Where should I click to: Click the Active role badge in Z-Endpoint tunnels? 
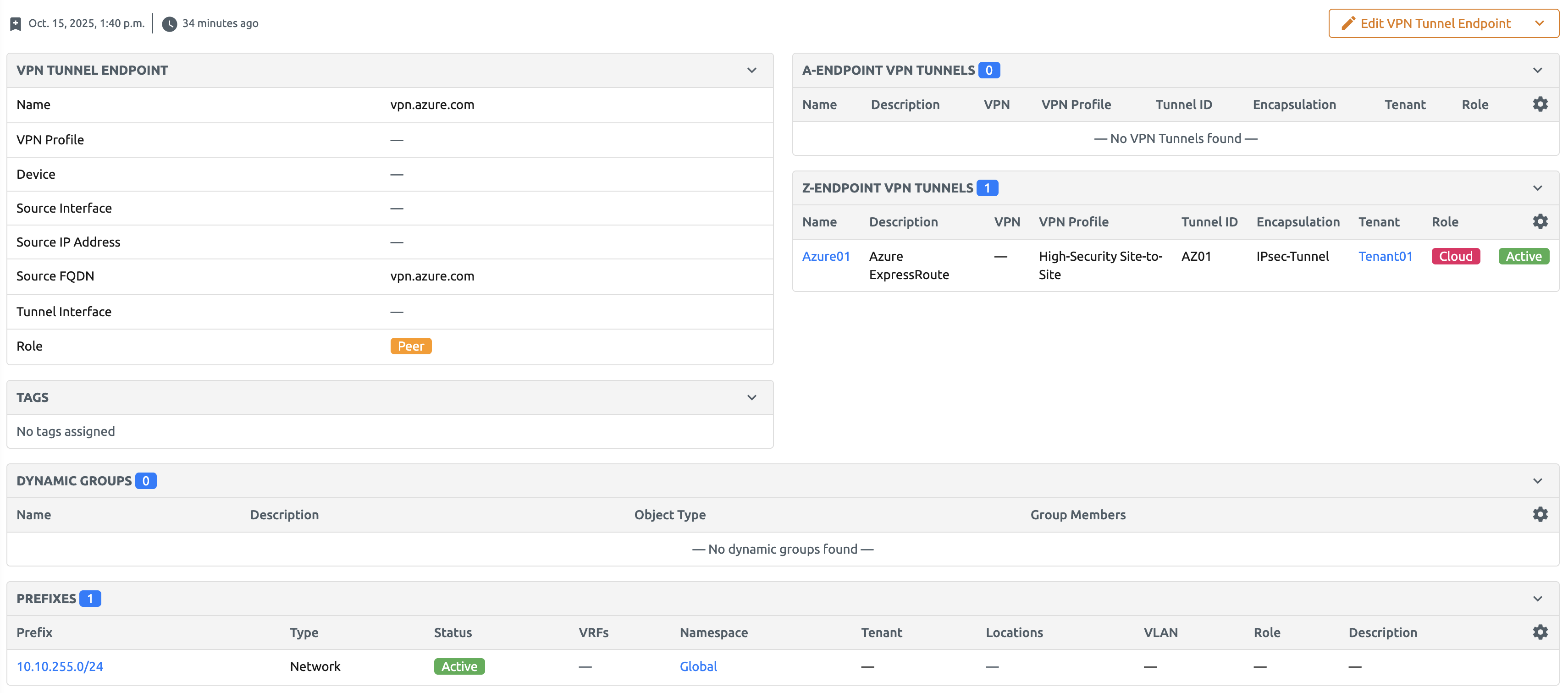[1524, 256]
